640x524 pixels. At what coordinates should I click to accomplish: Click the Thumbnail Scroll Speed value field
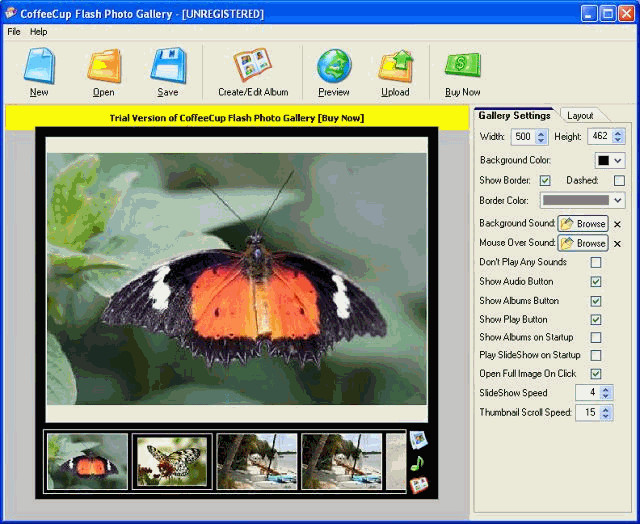[588, 412]
